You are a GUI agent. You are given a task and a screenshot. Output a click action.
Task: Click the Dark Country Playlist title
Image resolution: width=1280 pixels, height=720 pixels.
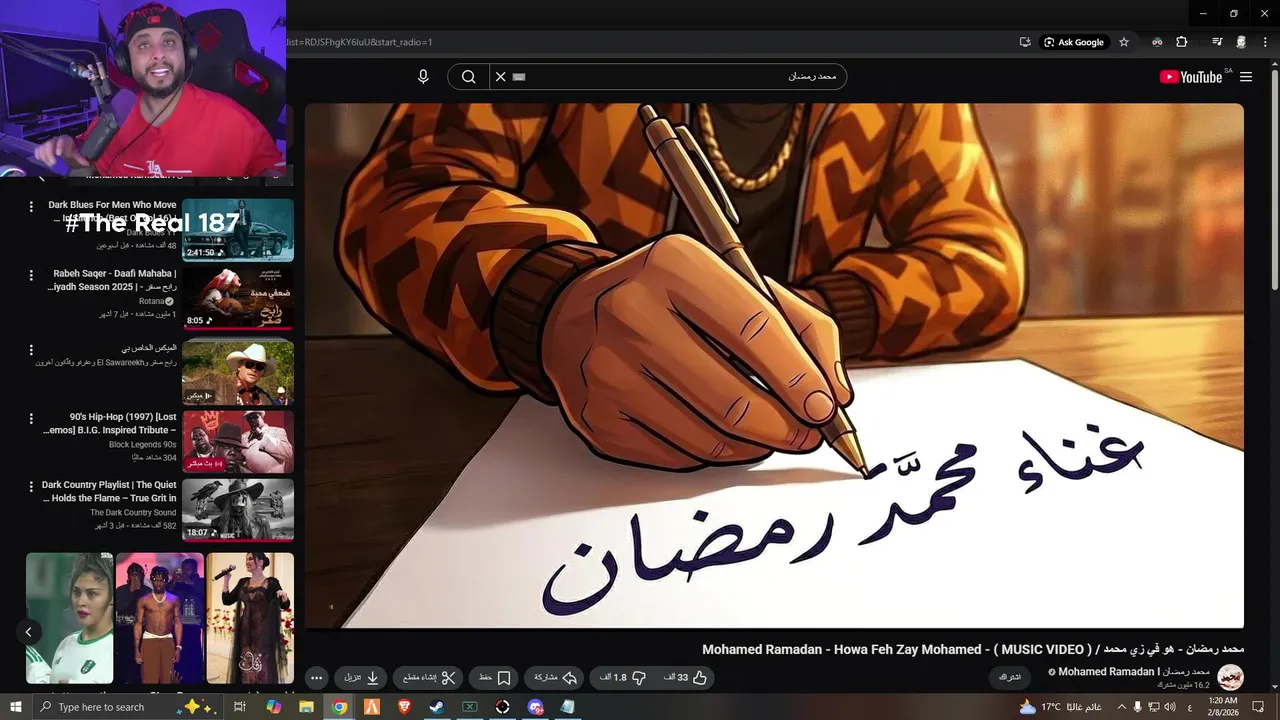tap(108, 491)
